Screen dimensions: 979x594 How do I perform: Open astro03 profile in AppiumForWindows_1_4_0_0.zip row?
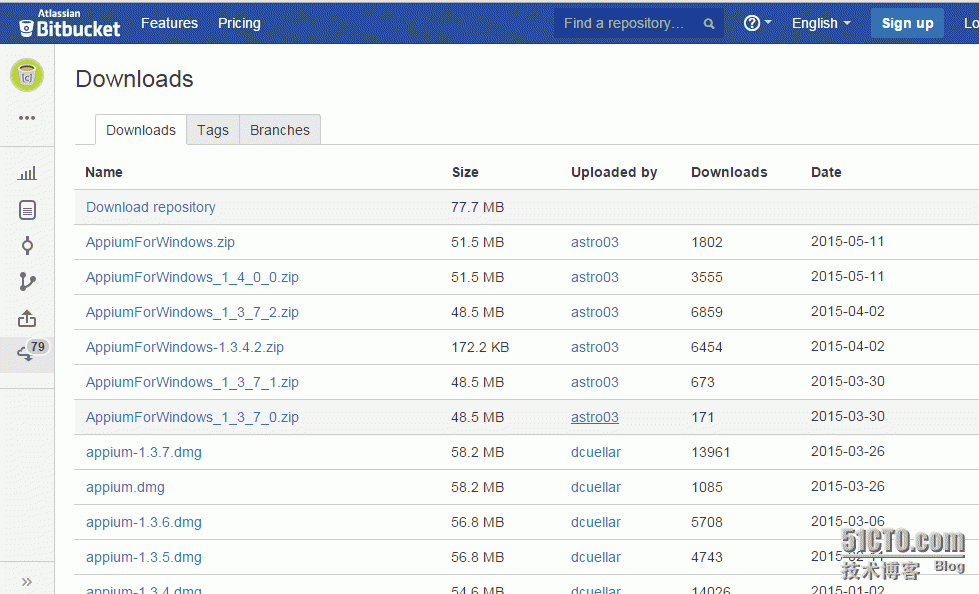(594, 277)
